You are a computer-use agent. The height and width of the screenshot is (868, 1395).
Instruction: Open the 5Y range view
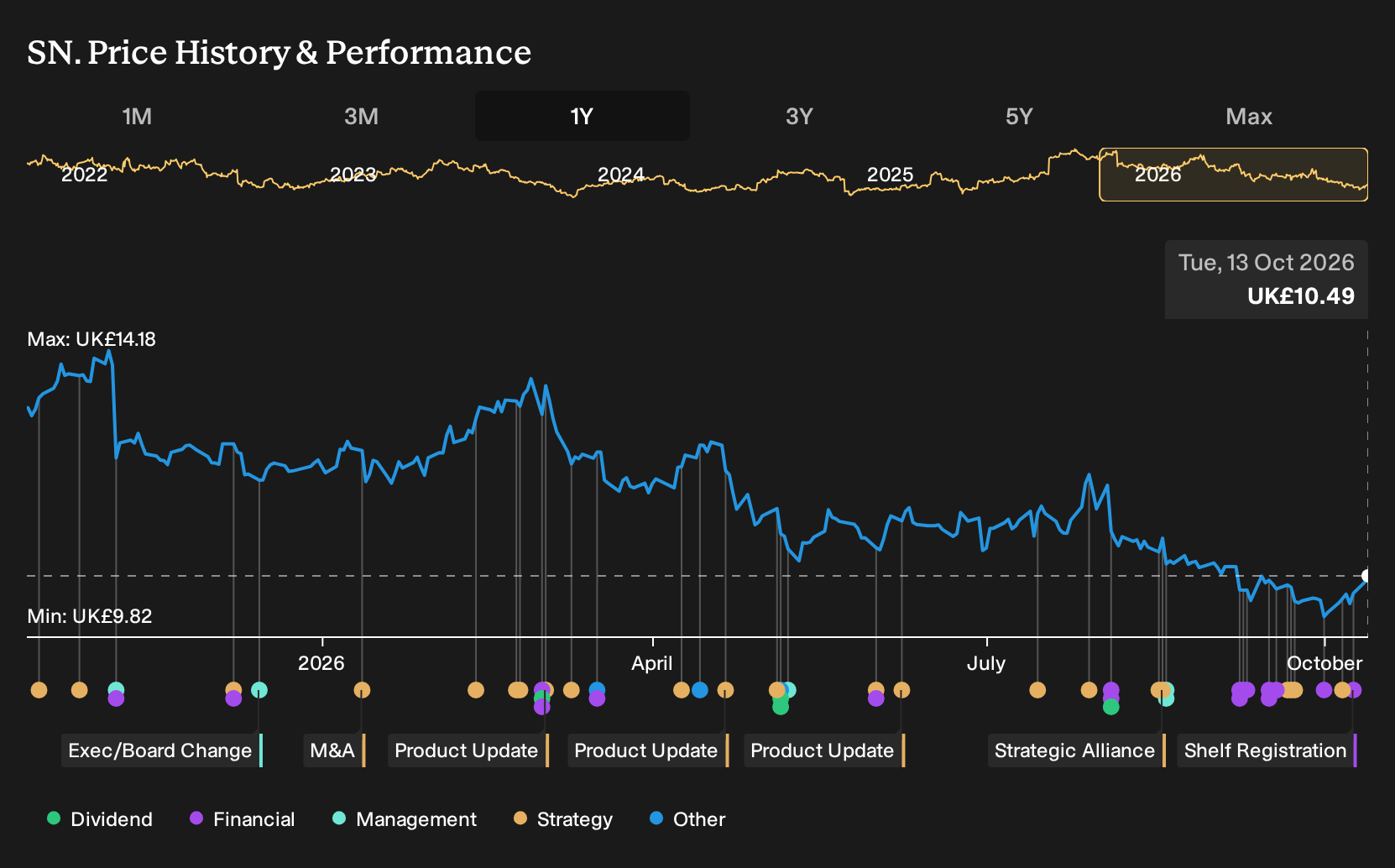[1019, 116]
